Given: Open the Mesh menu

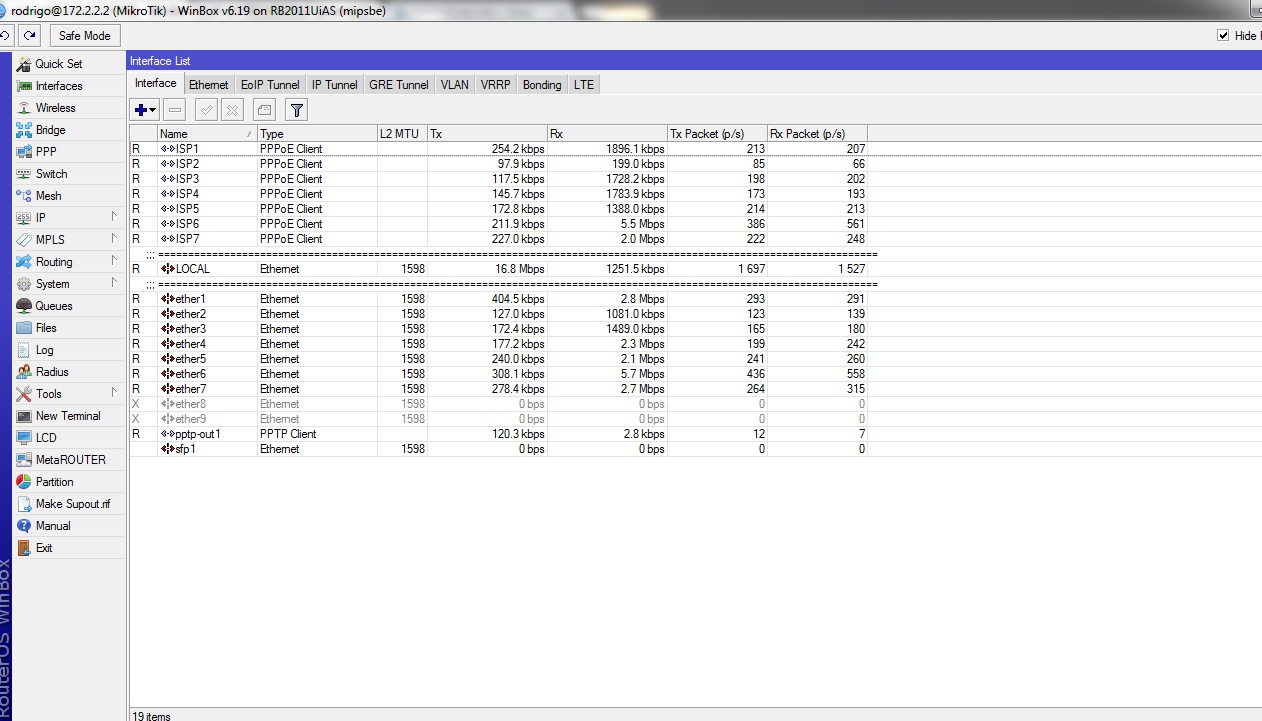Looking at the screenshot, I should 68,196.
